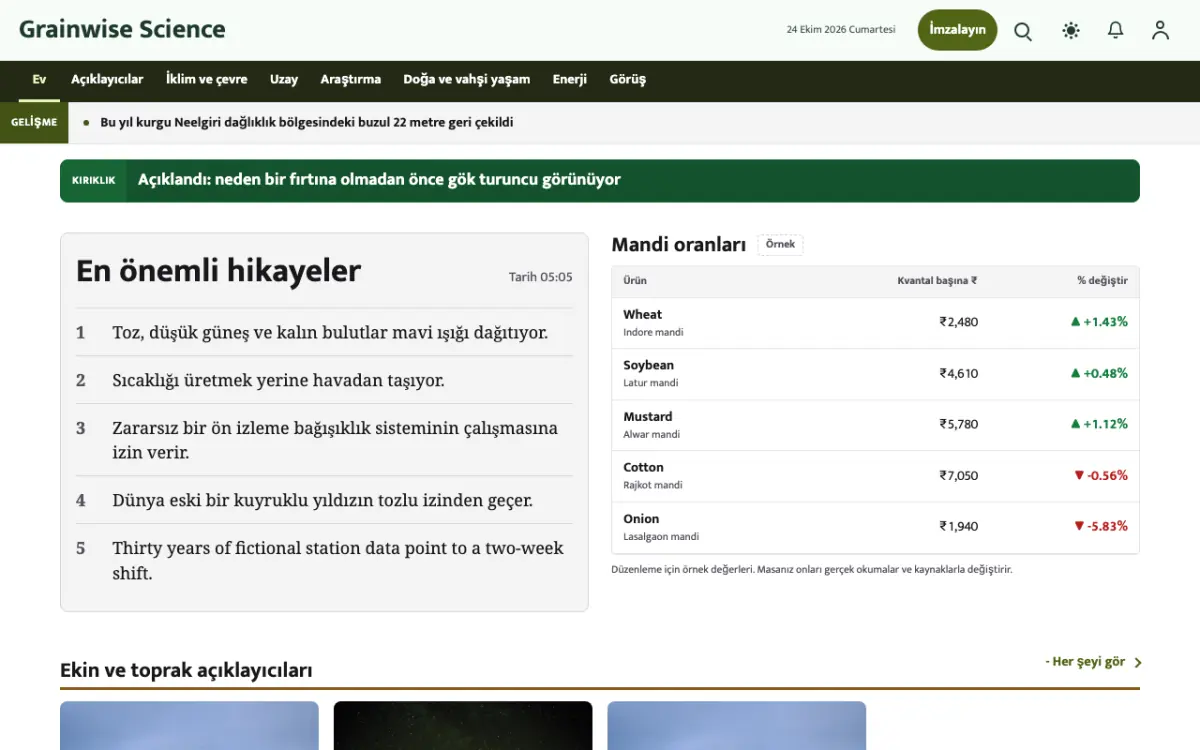Open Doğa ve vahşi yaşam section

[x=467, y=80]
